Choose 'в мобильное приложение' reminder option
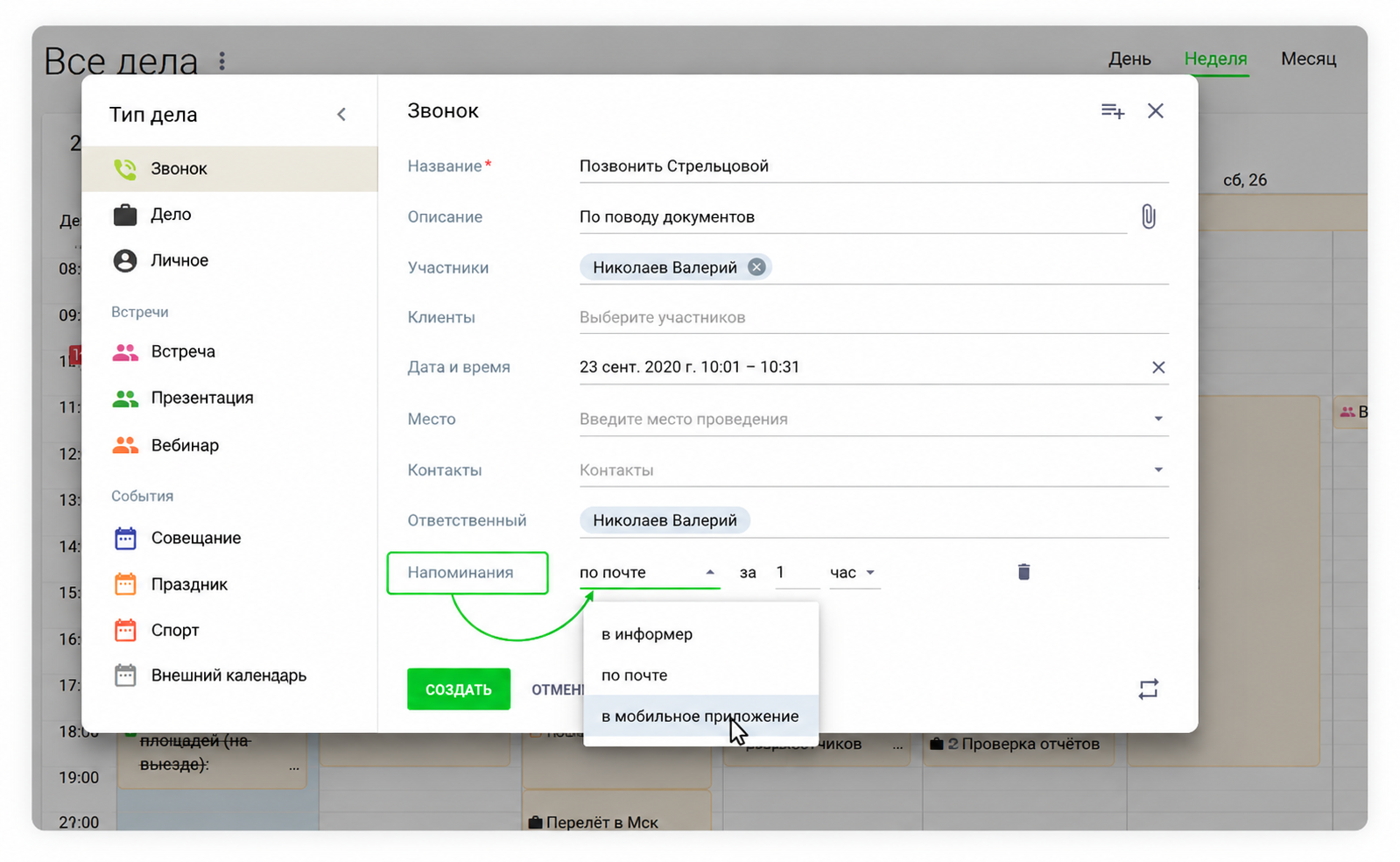This screenshot has height=862, width=1400. pyautogui.click(x=700, y=717)
